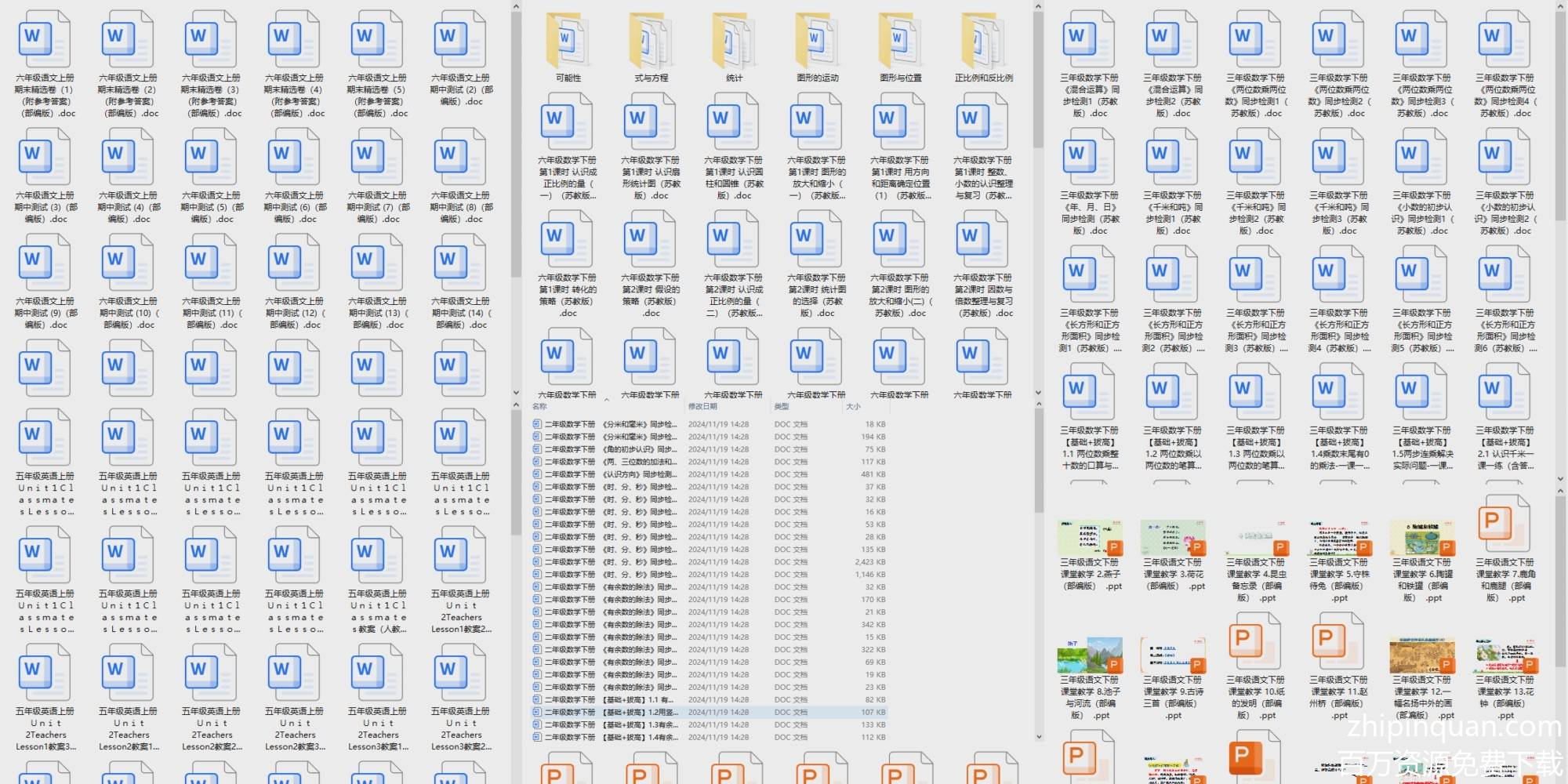Select the highlighted 【基础+拔高】1.2 list row
1568x784 pixels.
612,713
